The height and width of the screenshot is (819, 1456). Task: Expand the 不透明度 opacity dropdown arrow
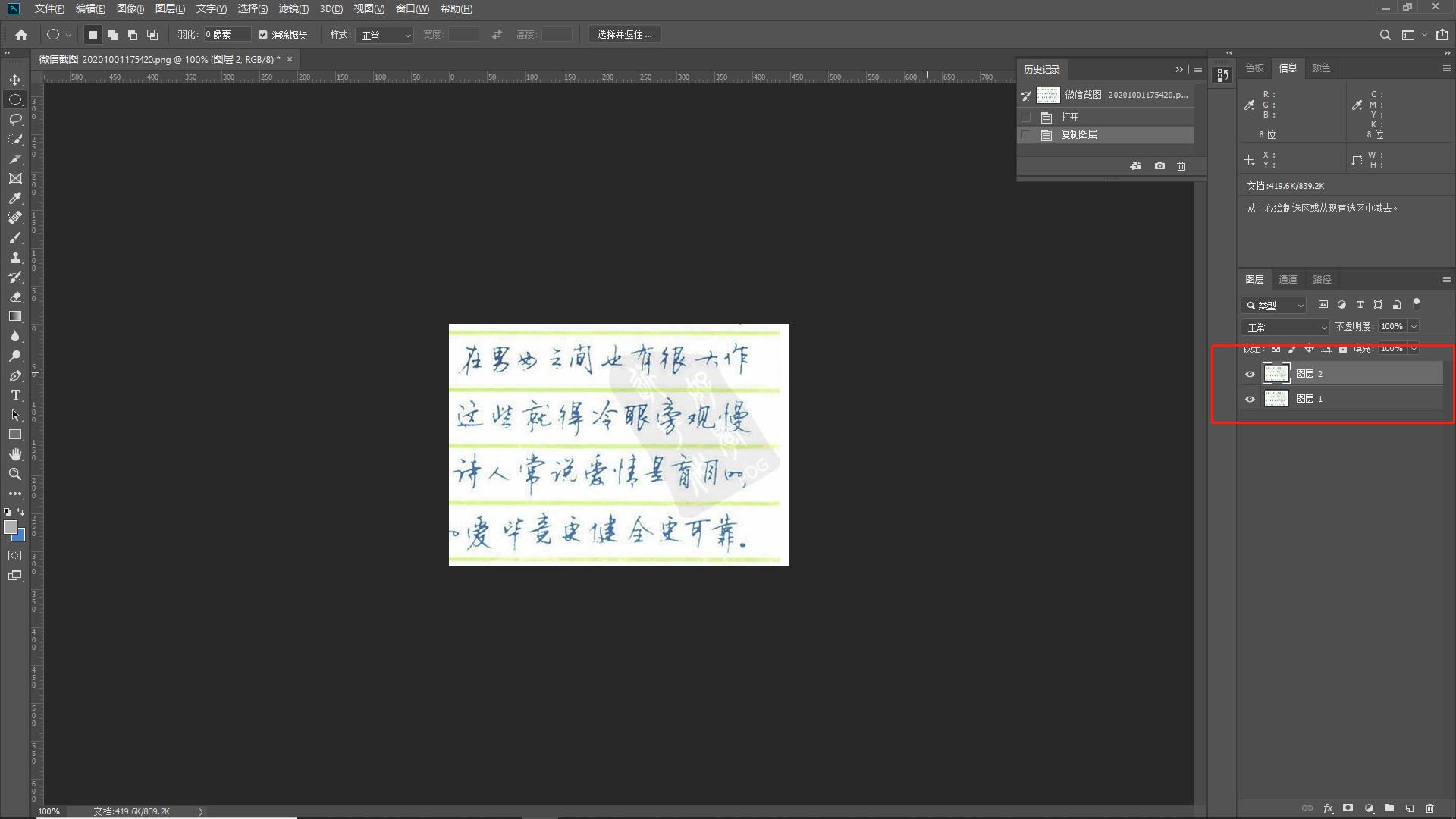(1414, 326)
